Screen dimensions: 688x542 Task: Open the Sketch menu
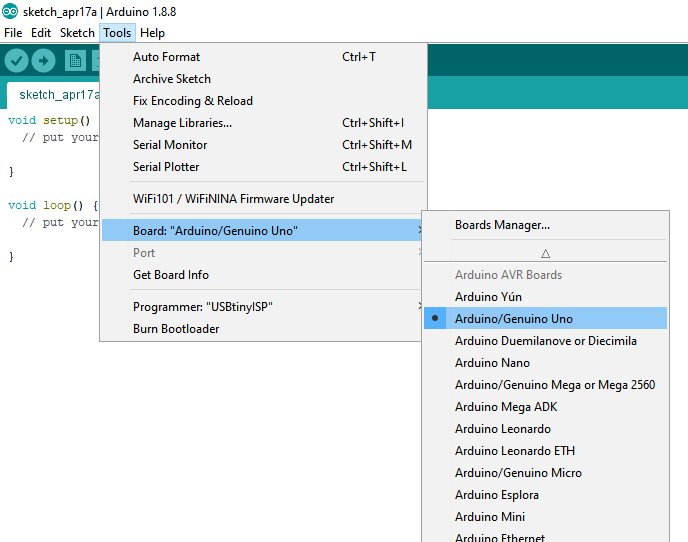[77, 33]
